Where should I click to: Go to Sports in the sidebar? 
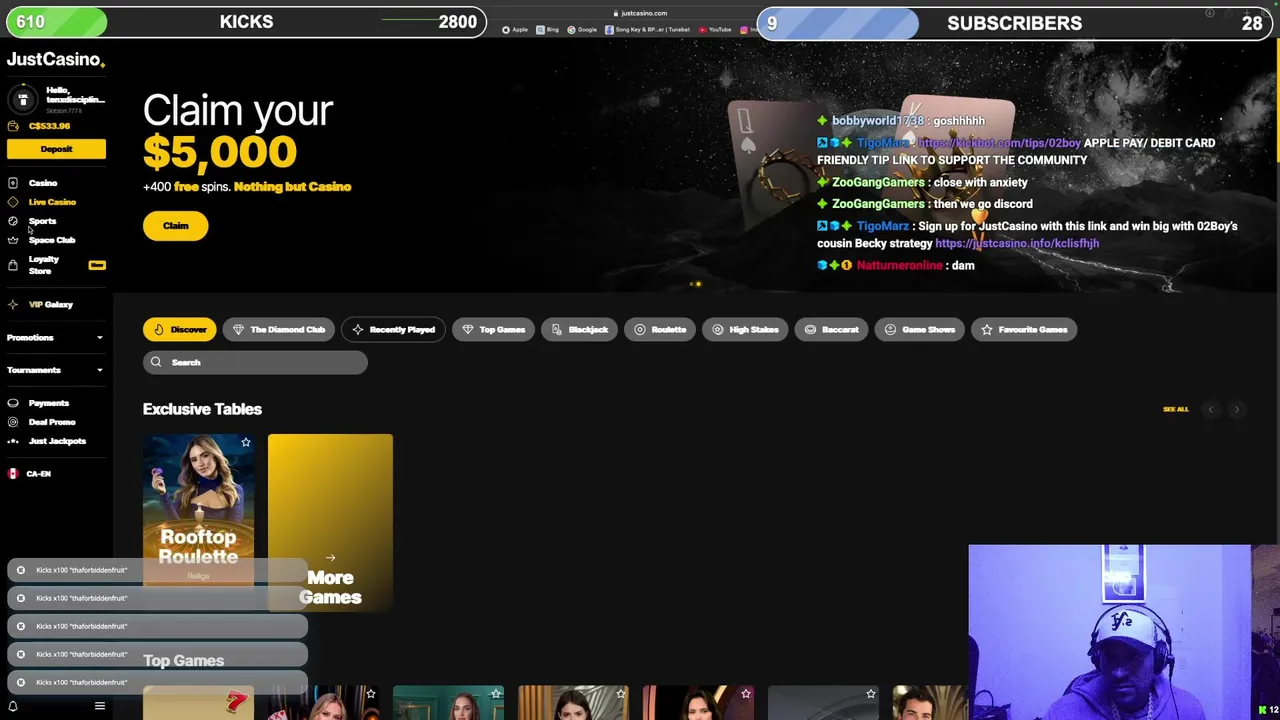(42, 221)
